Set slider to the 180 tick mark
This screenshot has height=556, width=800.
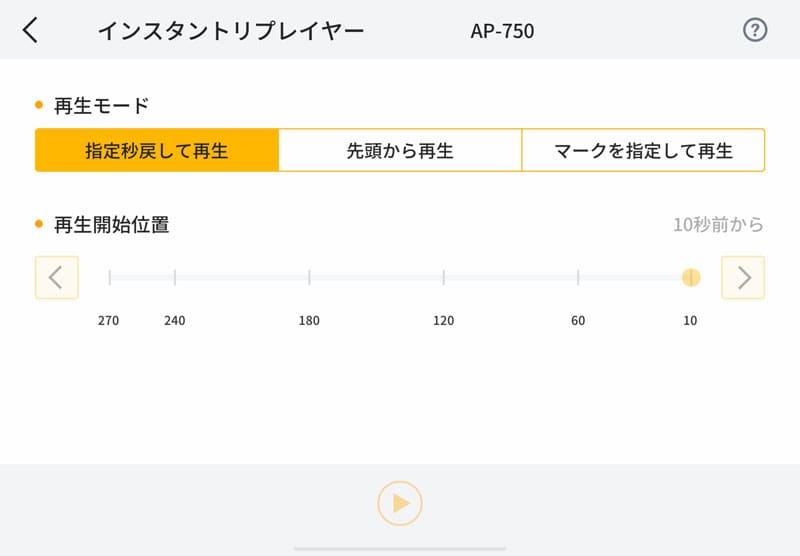[309, 277]
